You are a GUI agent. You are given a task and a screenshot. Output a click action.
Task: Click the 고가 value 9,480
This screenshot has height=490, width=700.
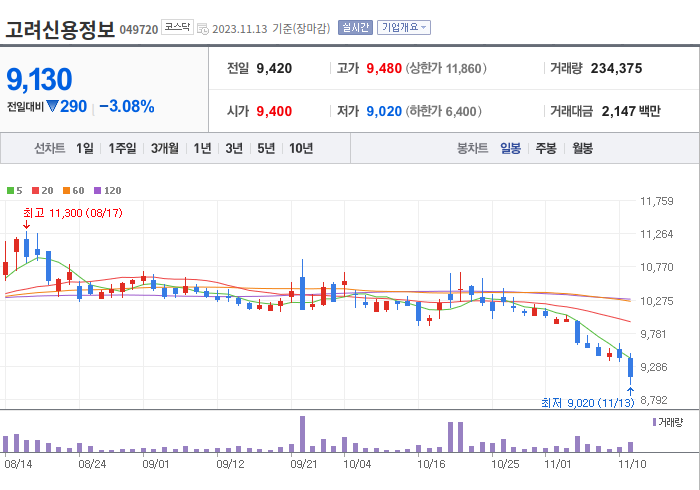coord(384,68)
